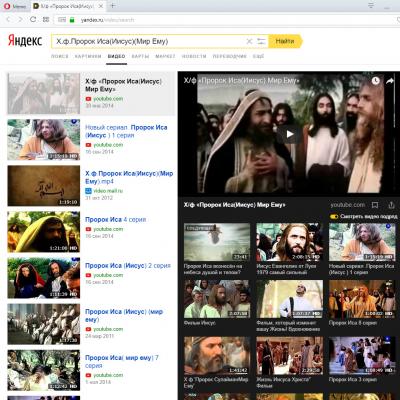Switch to the Карты tab
This screenshot has width=400, height=400.
pos(140,56)
